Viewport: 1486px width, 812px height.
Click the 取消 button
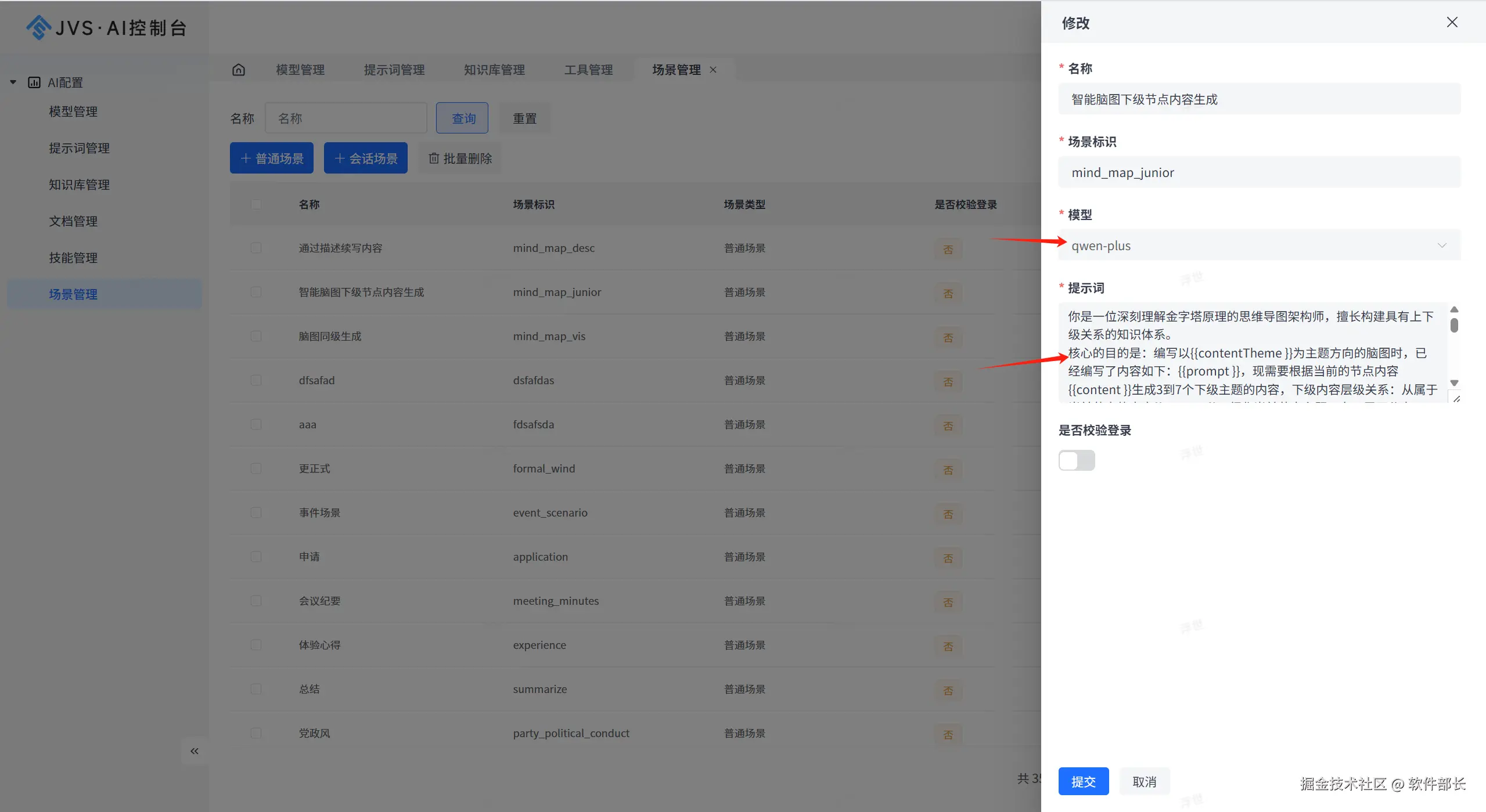pyautogui.click(x=1144, y=781)
